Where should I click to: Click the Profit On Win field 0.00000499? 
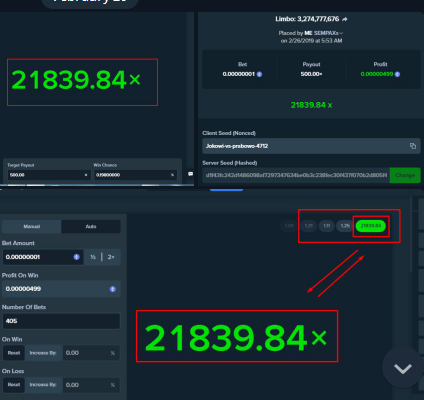61,289
